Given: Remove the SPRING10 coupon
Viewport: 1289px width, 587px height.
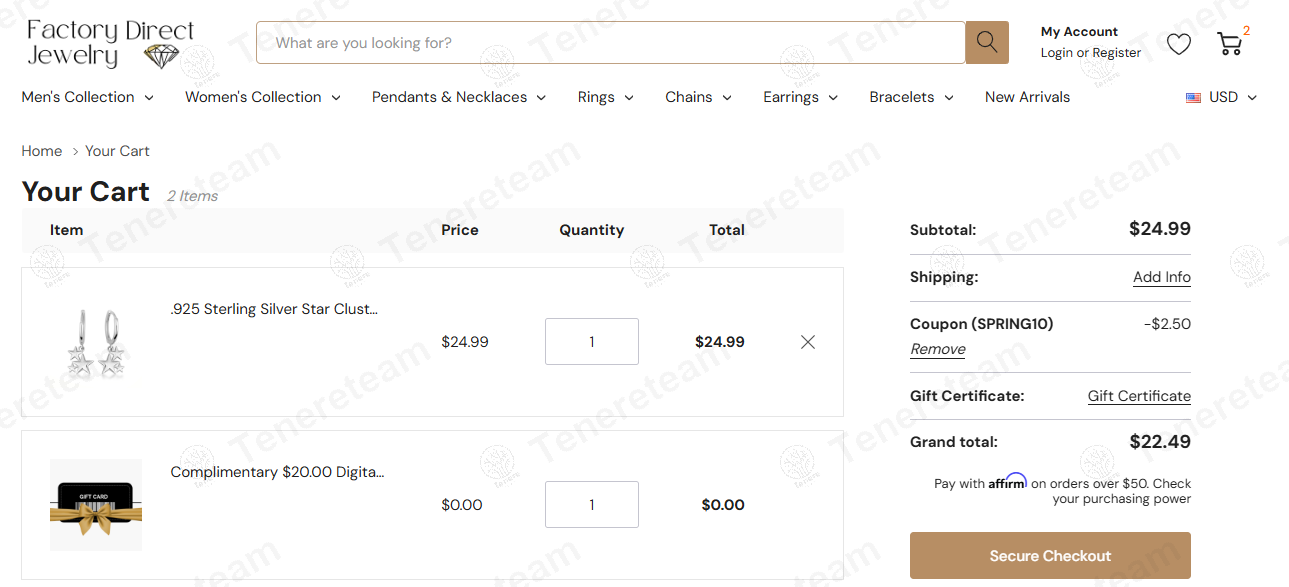Looking at the screenshot, I should [937, 349].
